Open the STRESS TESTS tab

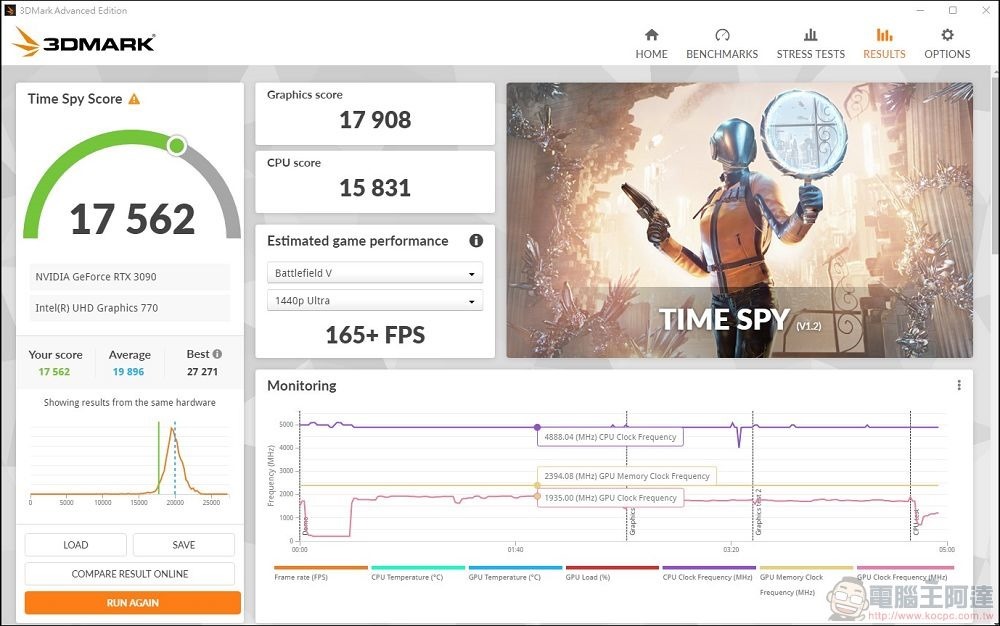[811, 44]
